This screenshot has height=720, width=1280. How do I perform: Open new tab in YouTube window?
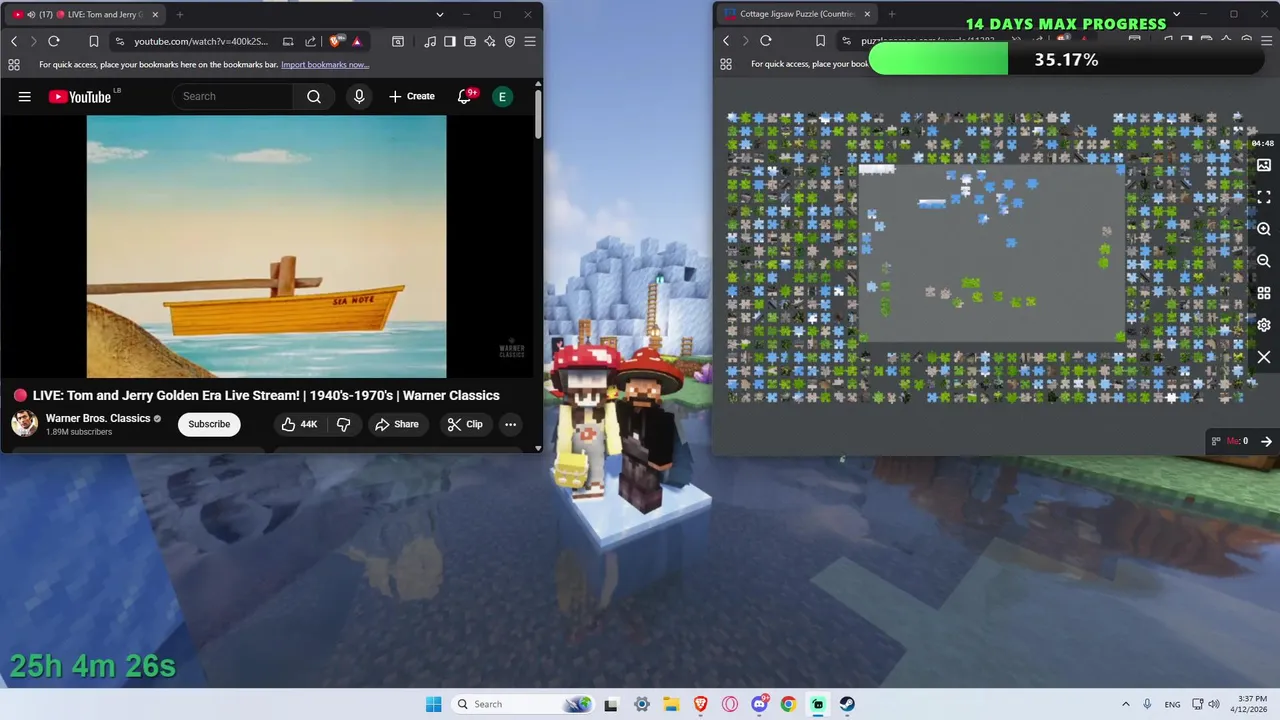(180, 14)
